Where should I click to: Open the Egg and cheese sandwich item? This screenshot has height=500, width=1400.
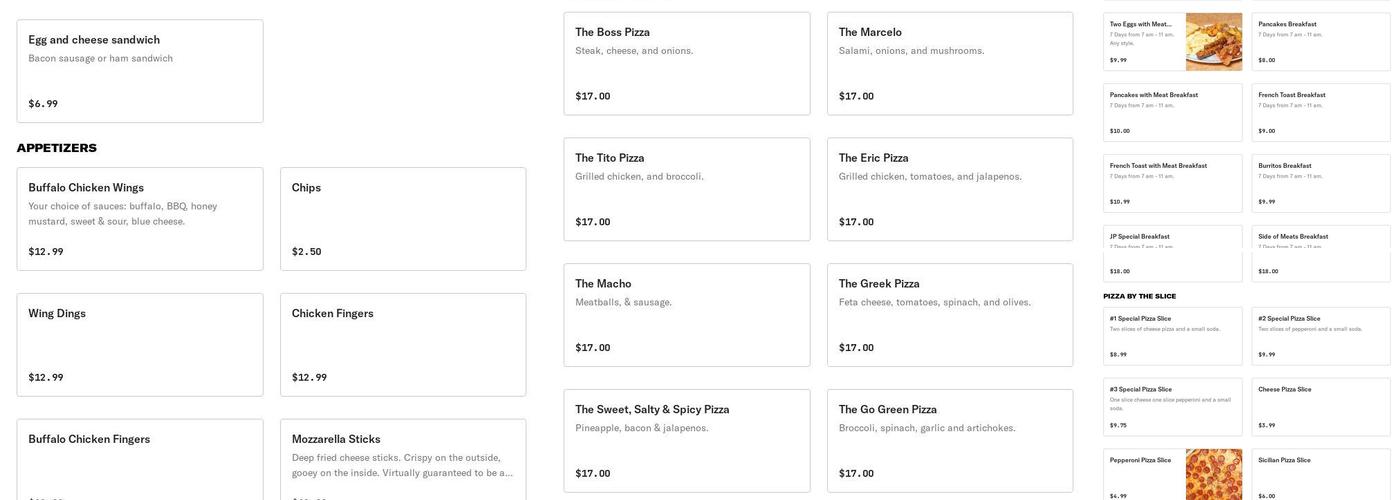(140, 71)
